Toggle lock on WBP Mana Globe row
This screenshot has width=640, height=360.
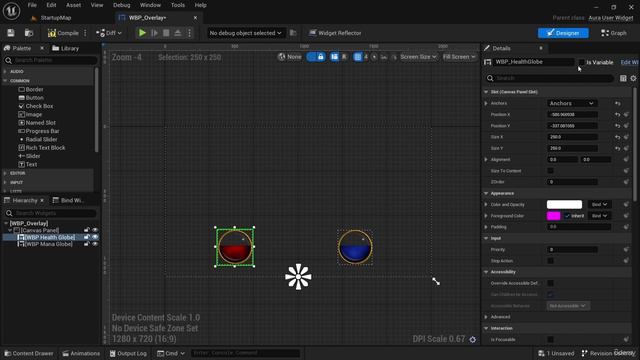(x=87, y=244)
